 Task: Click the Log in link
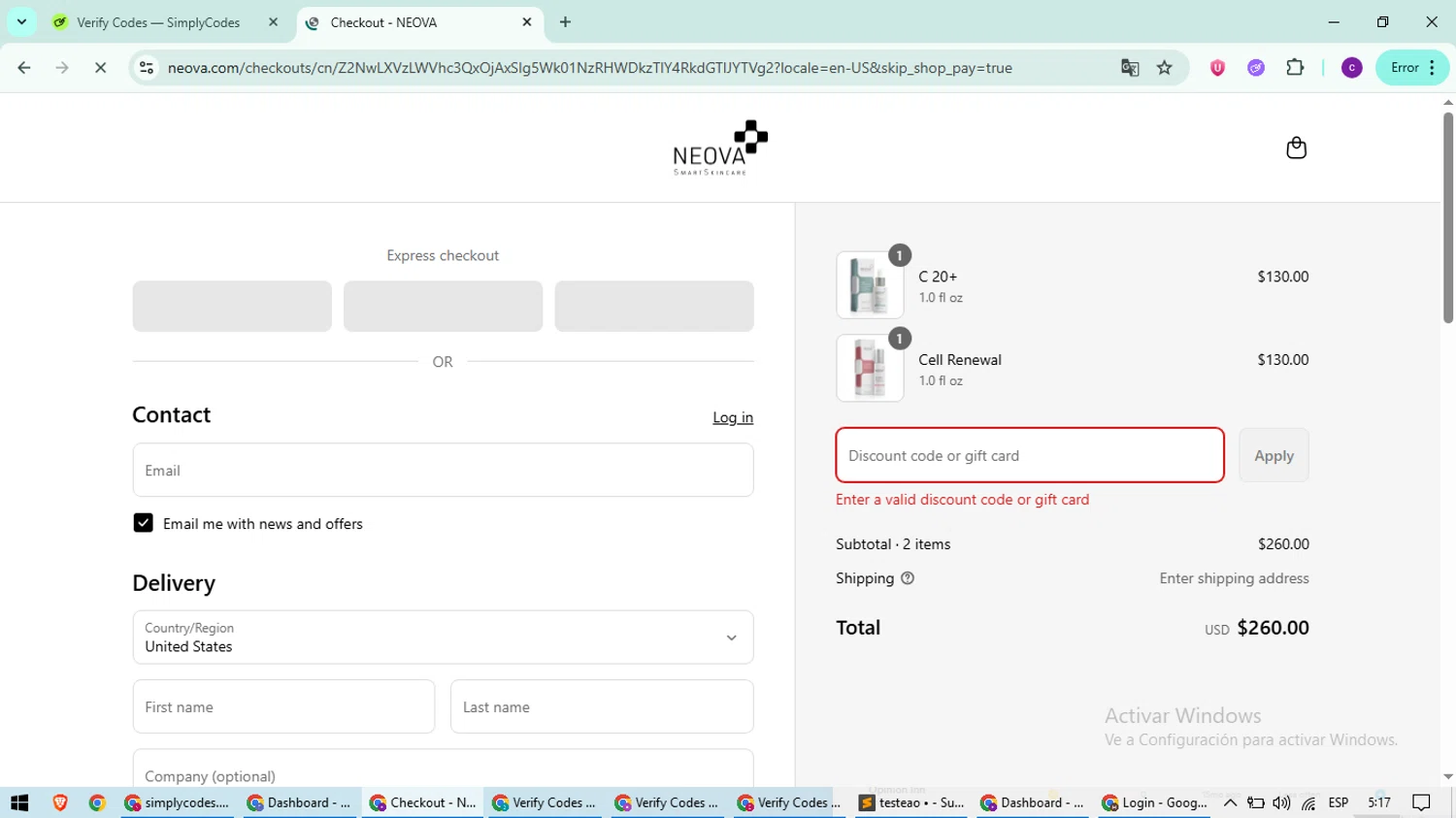(733, 417)
